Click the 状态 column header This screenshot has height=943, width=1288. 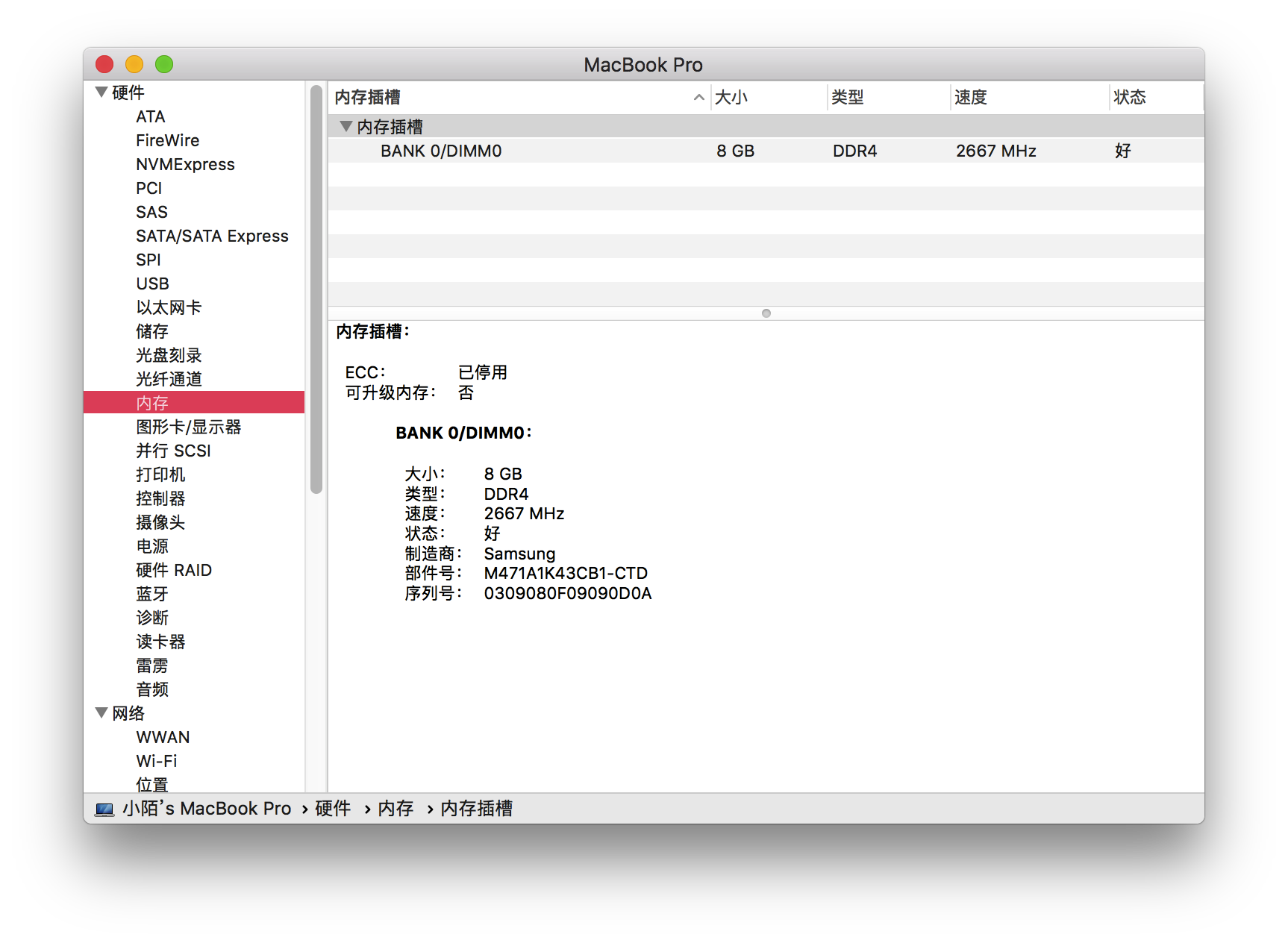(x=1156, y=97)
